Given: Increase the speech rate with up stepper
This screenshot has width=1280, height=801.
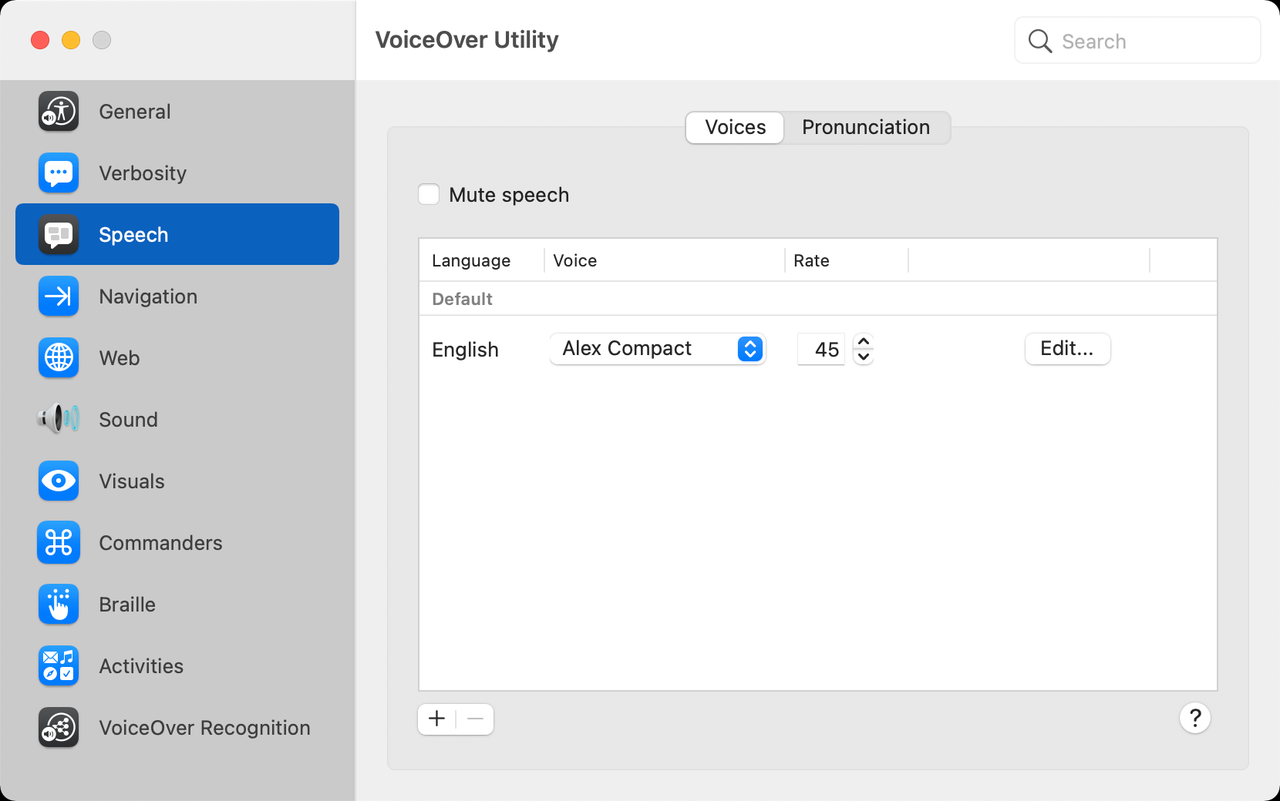Looking at the screenshot, I should point(864,341).
